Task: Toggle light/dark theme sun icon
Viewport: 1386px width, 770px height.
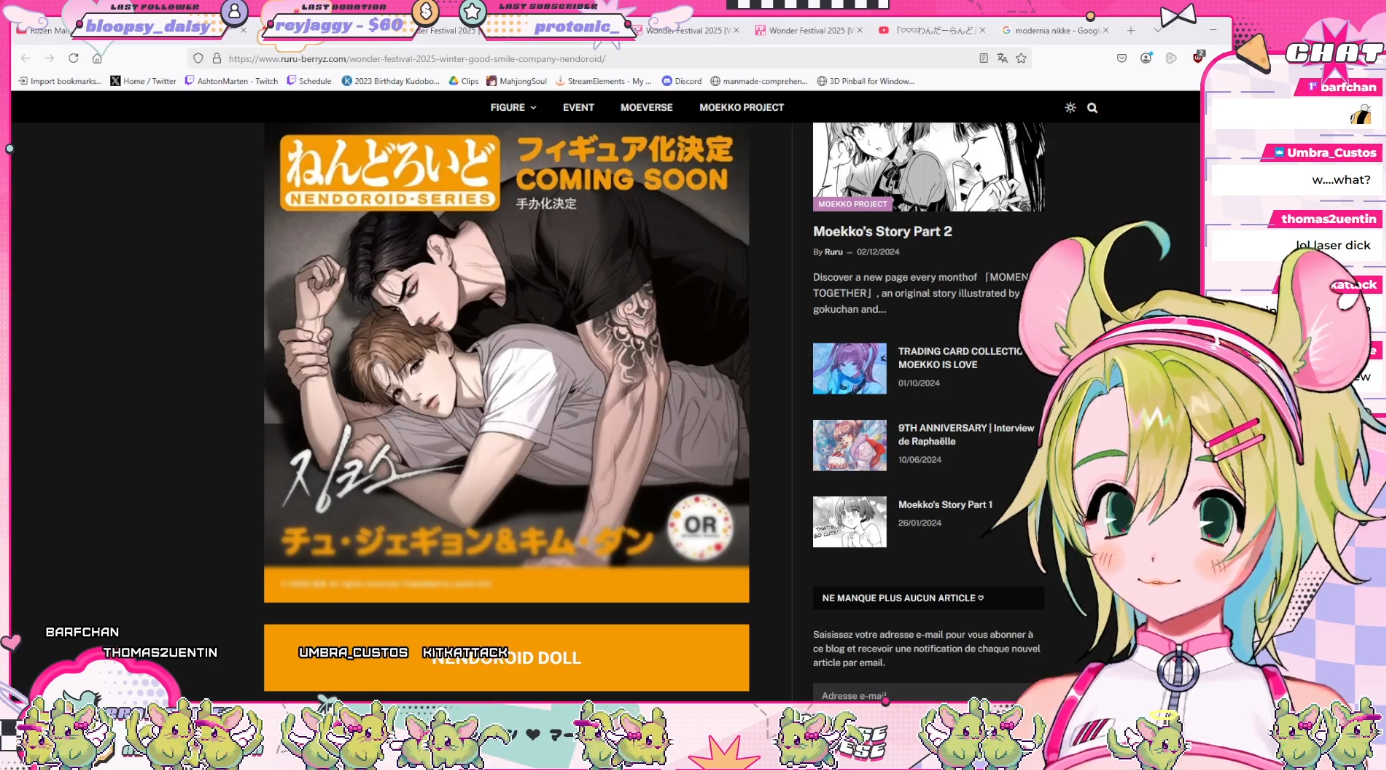Action: (x=1070, y=107)
